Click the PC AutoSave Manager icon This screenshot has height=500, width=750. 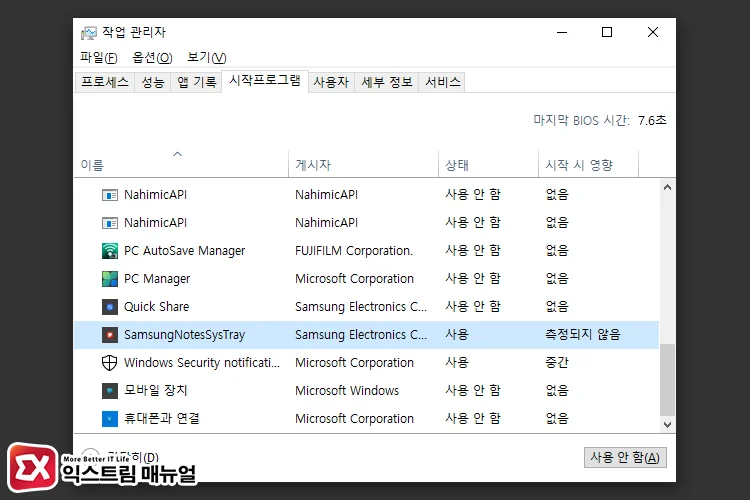coord(110,251)
